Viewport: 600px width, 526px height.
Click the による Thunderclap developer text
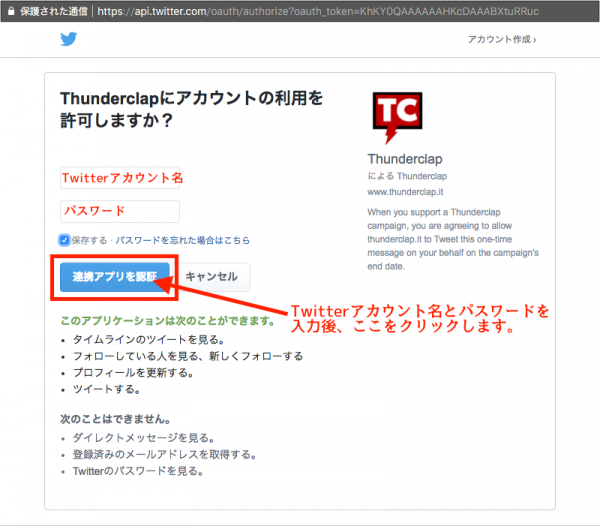click(x=407, y=176)
